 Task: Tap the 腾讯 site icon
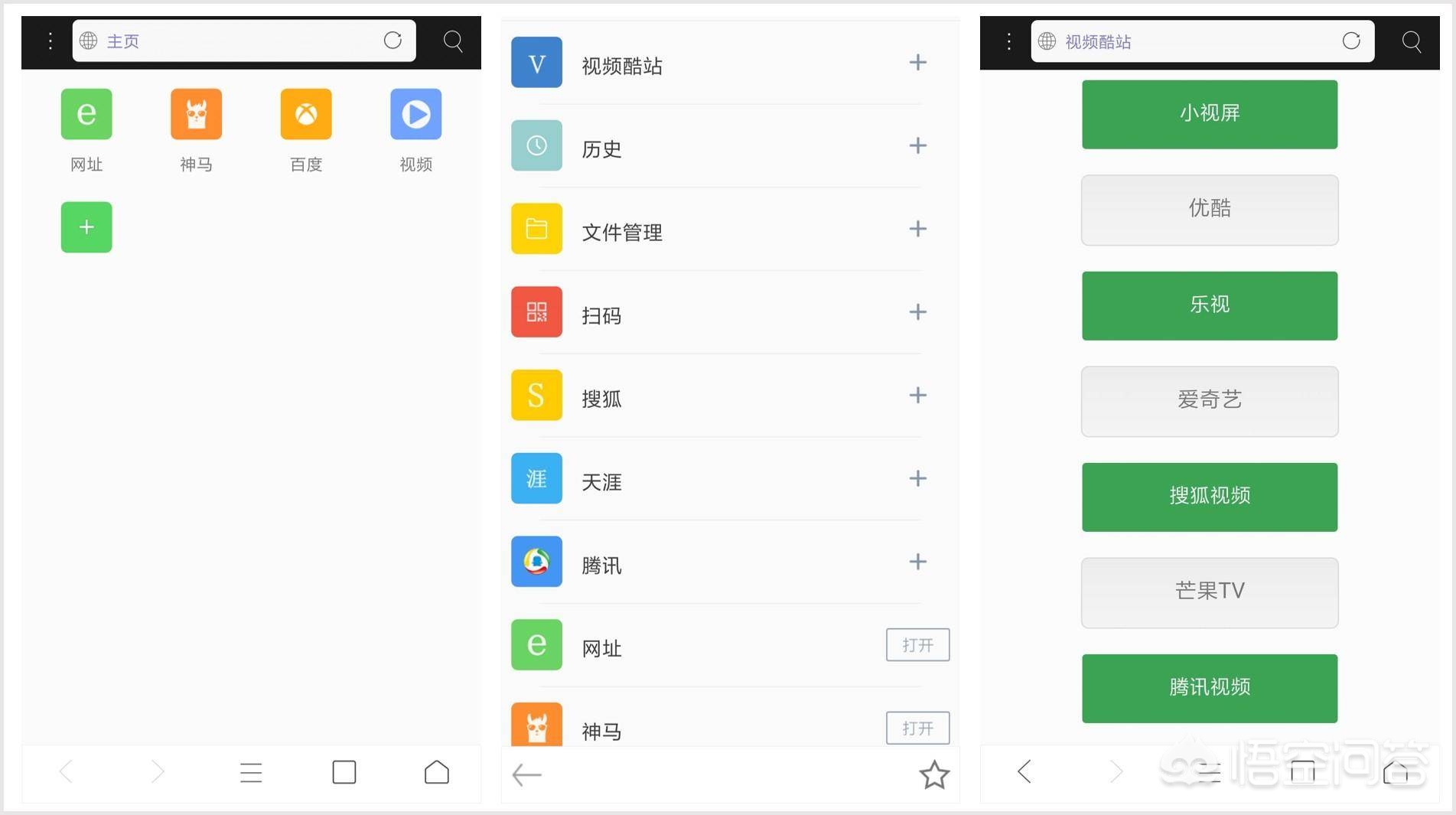point(536,561)
